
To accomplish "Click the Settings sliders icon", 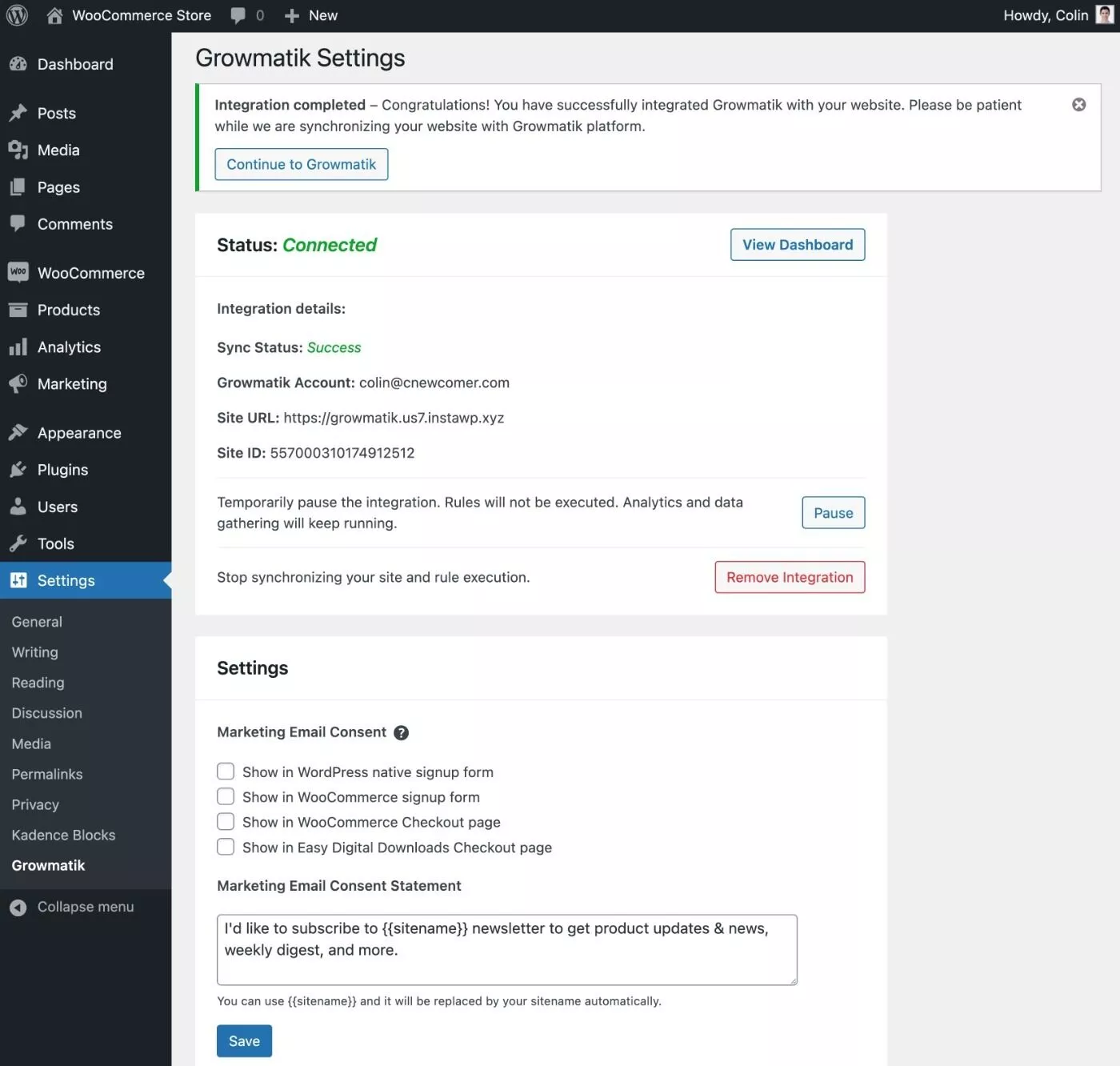I will 18,580.
